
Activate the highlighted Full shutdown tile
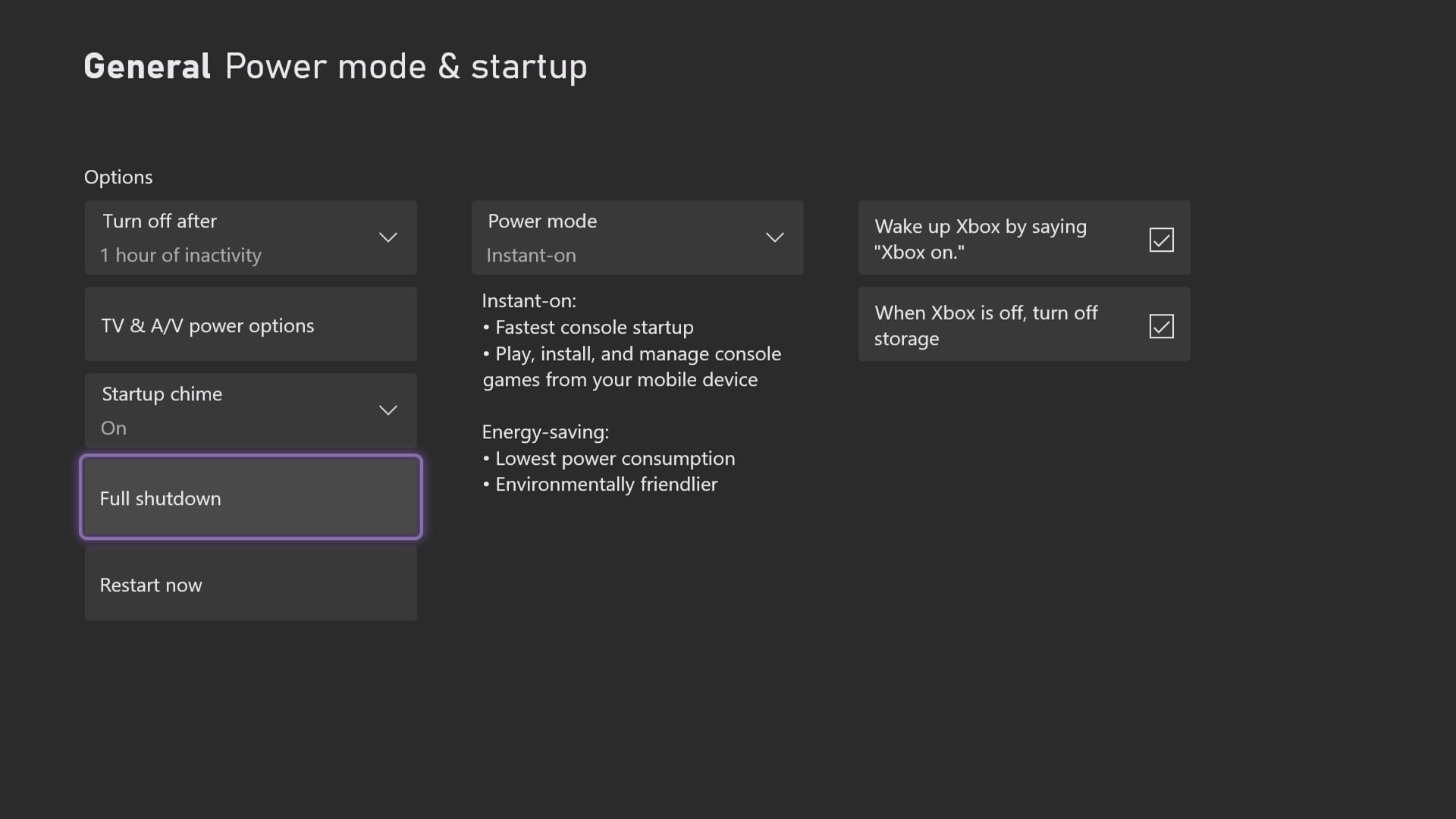(x=250, y=497)
